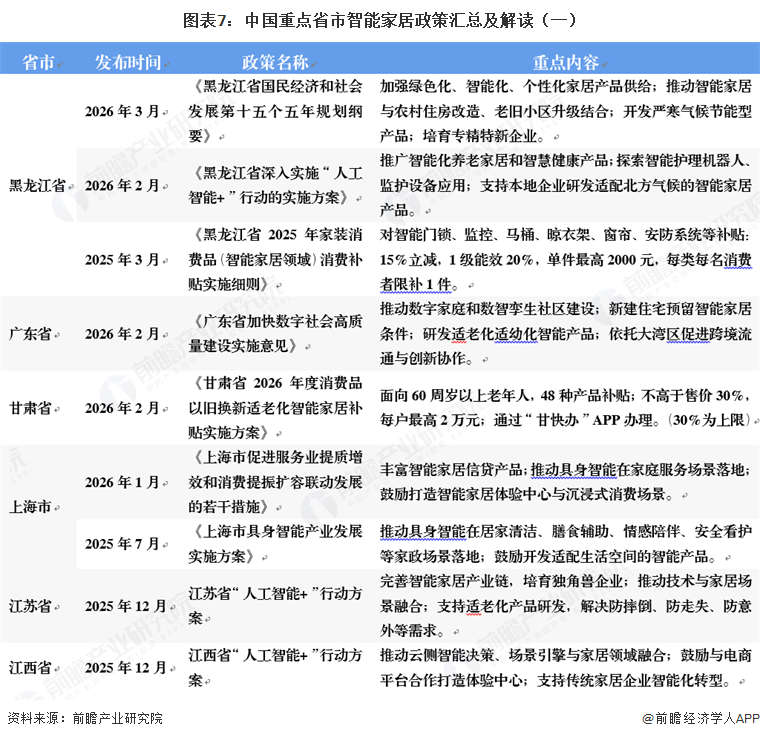Click the 2026年3月 date cell
The width and height of the screenshot is (760, 739).
122,111
